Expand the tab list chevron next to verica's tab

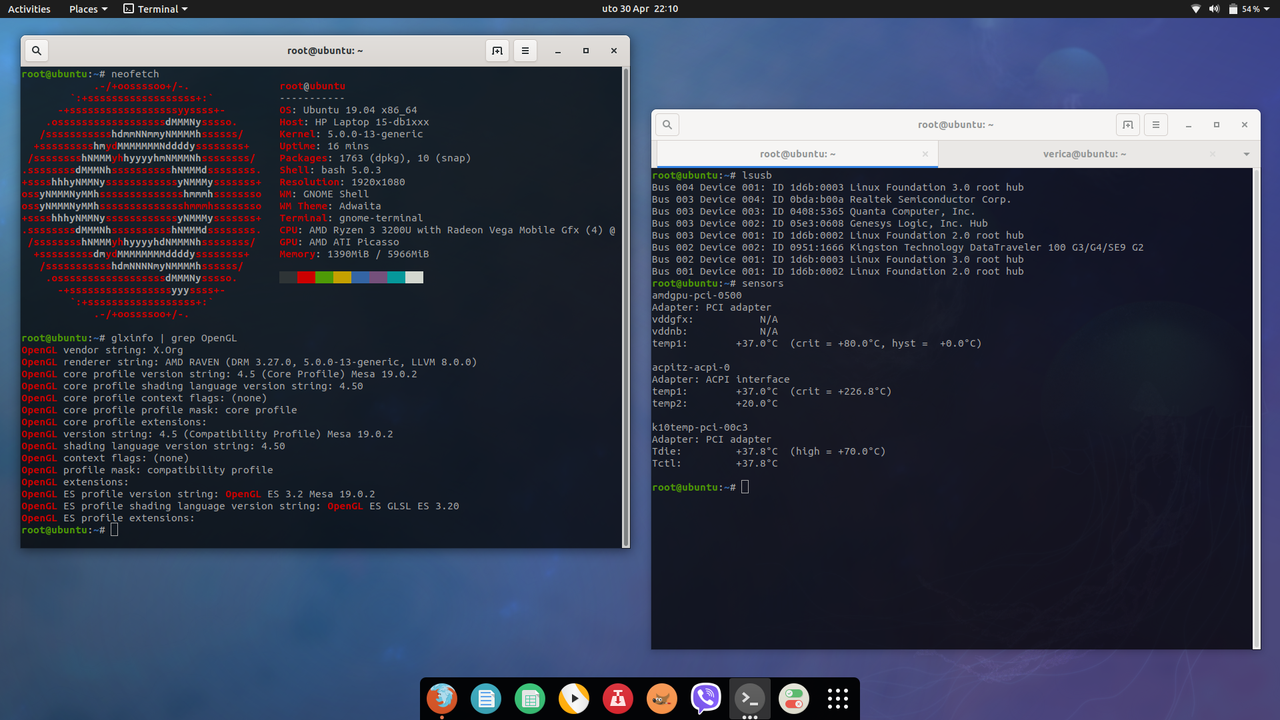pyautogui.click(x=1246, y=154)
